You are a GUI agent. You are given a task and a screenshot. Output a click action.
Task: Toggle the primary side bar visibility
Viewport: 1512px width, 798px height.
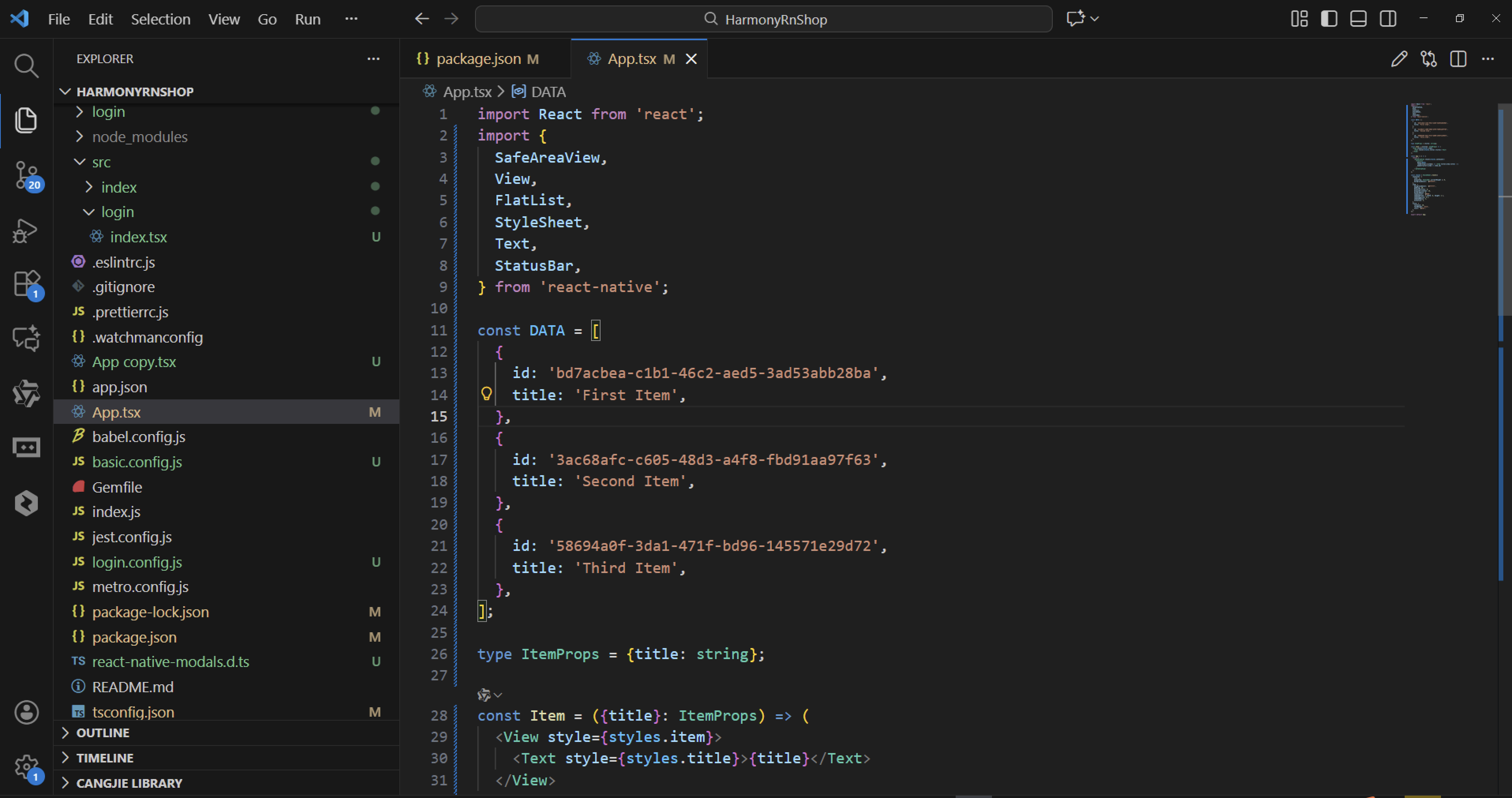pyautogui.click(x=1329, y=19)
